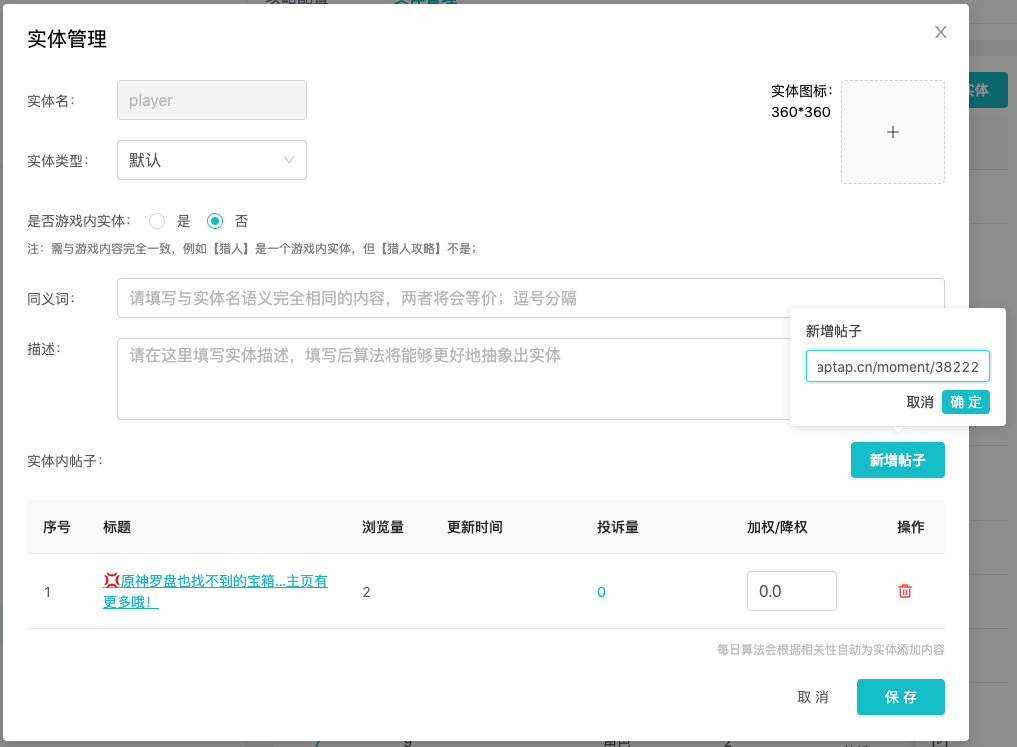Save the entity with 保存 button
1017x747 pixels.
(x=900, y=697)
